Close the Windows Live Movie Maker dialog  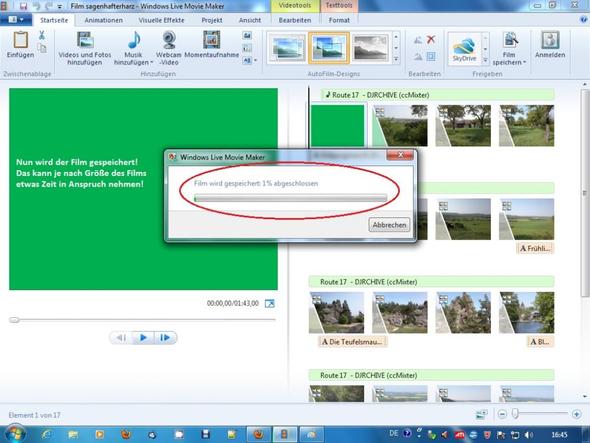[x=400, y=155]
